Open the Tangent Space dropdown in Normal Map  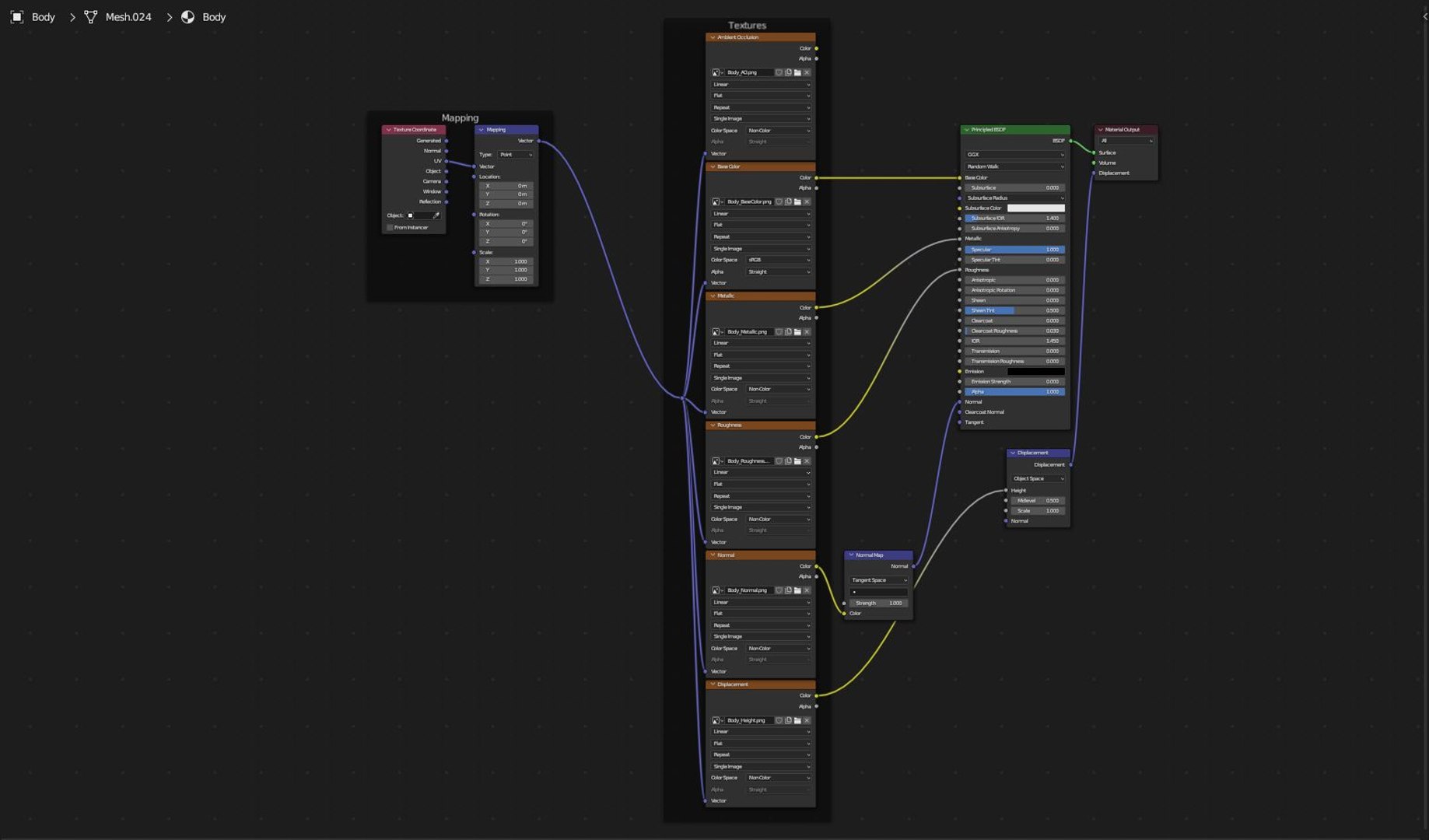[x=879, y=580]
